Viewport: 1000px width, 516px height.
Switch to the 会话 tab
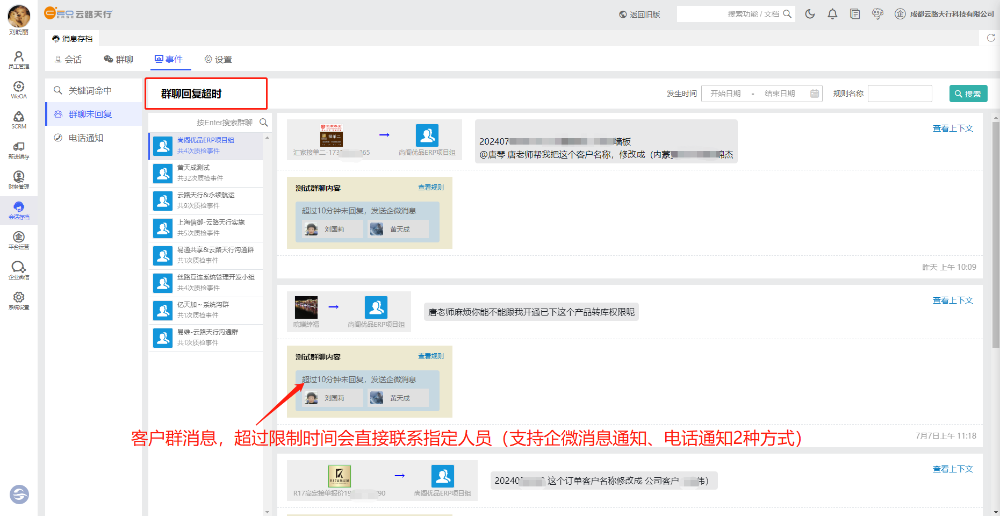tap(69, 59)
